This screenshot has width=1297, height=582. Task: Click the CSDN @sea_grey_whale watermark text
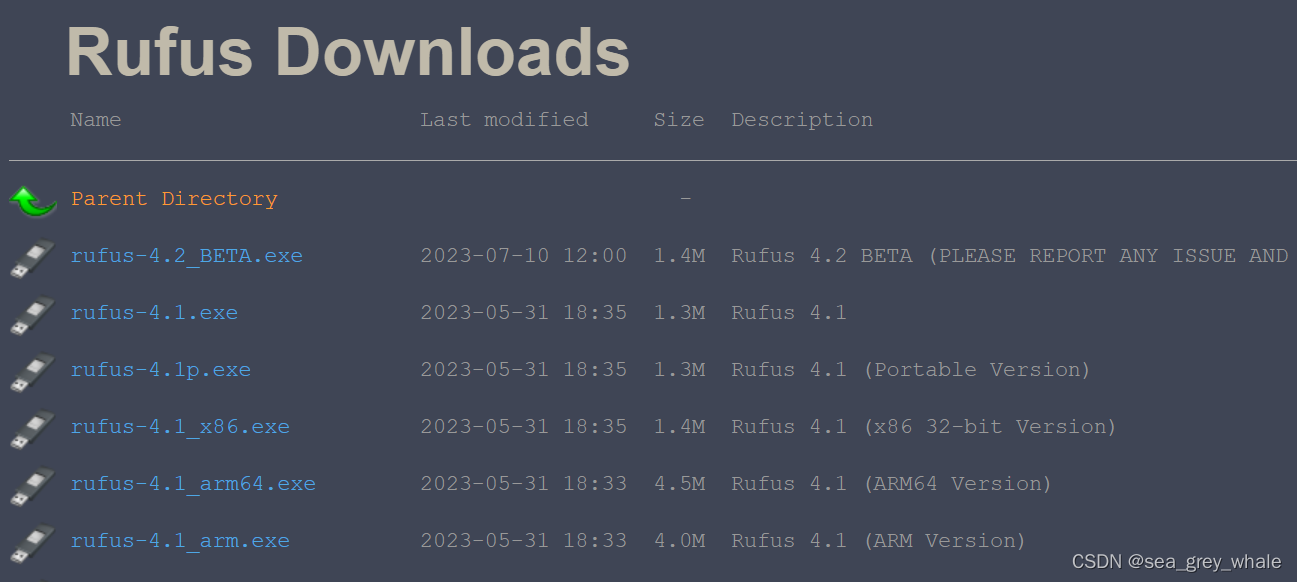1178,561
